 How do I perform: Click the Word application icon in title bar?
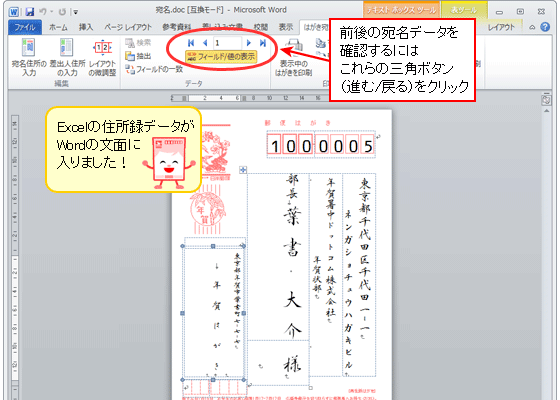14,12
